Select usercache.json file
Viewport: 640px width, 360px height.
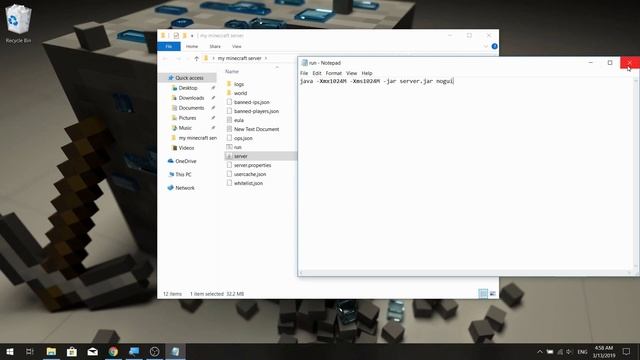[x=250, y=174]
